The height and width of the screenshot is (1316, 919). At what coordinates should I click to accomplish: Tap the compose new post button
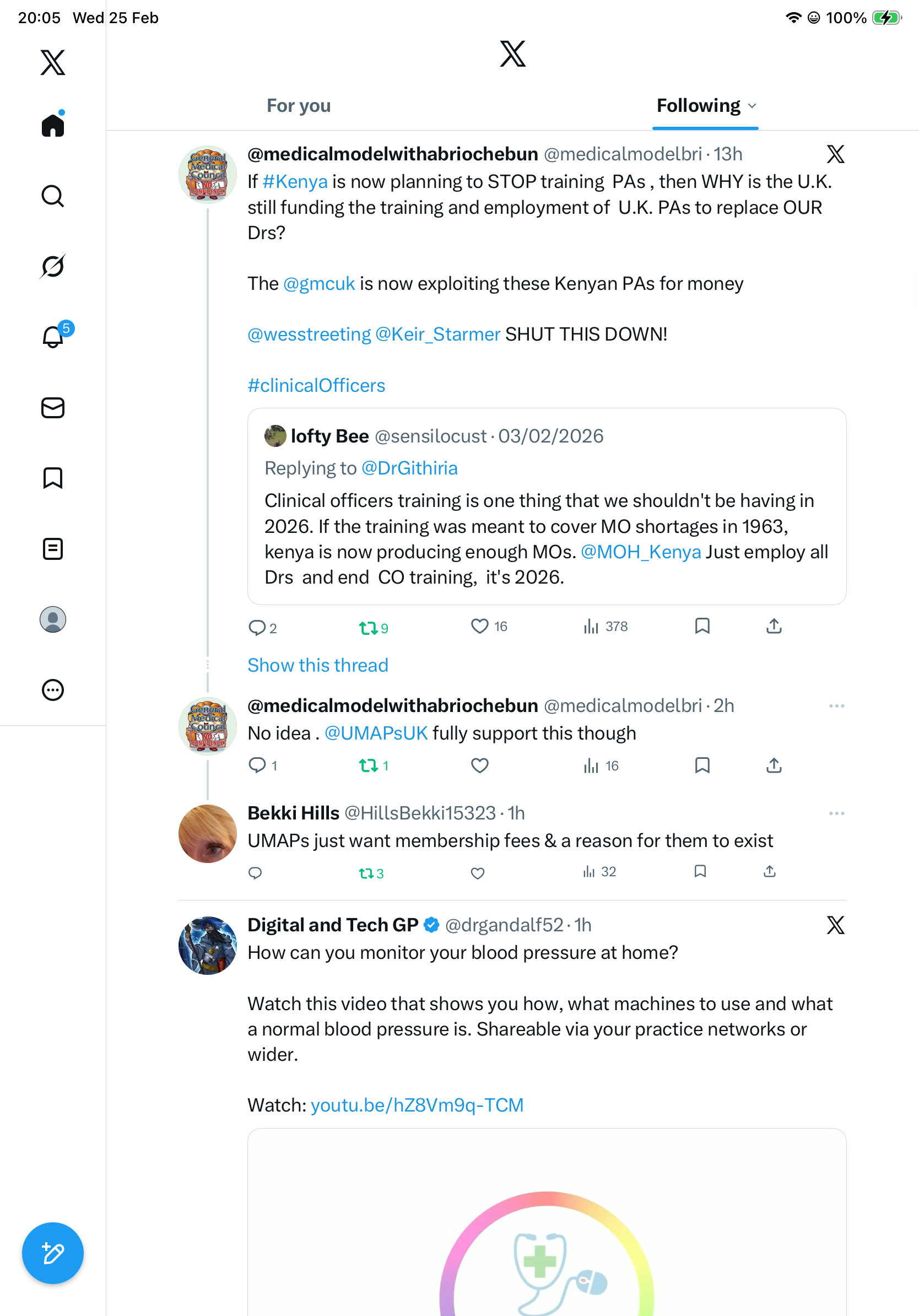point(53,1253)
